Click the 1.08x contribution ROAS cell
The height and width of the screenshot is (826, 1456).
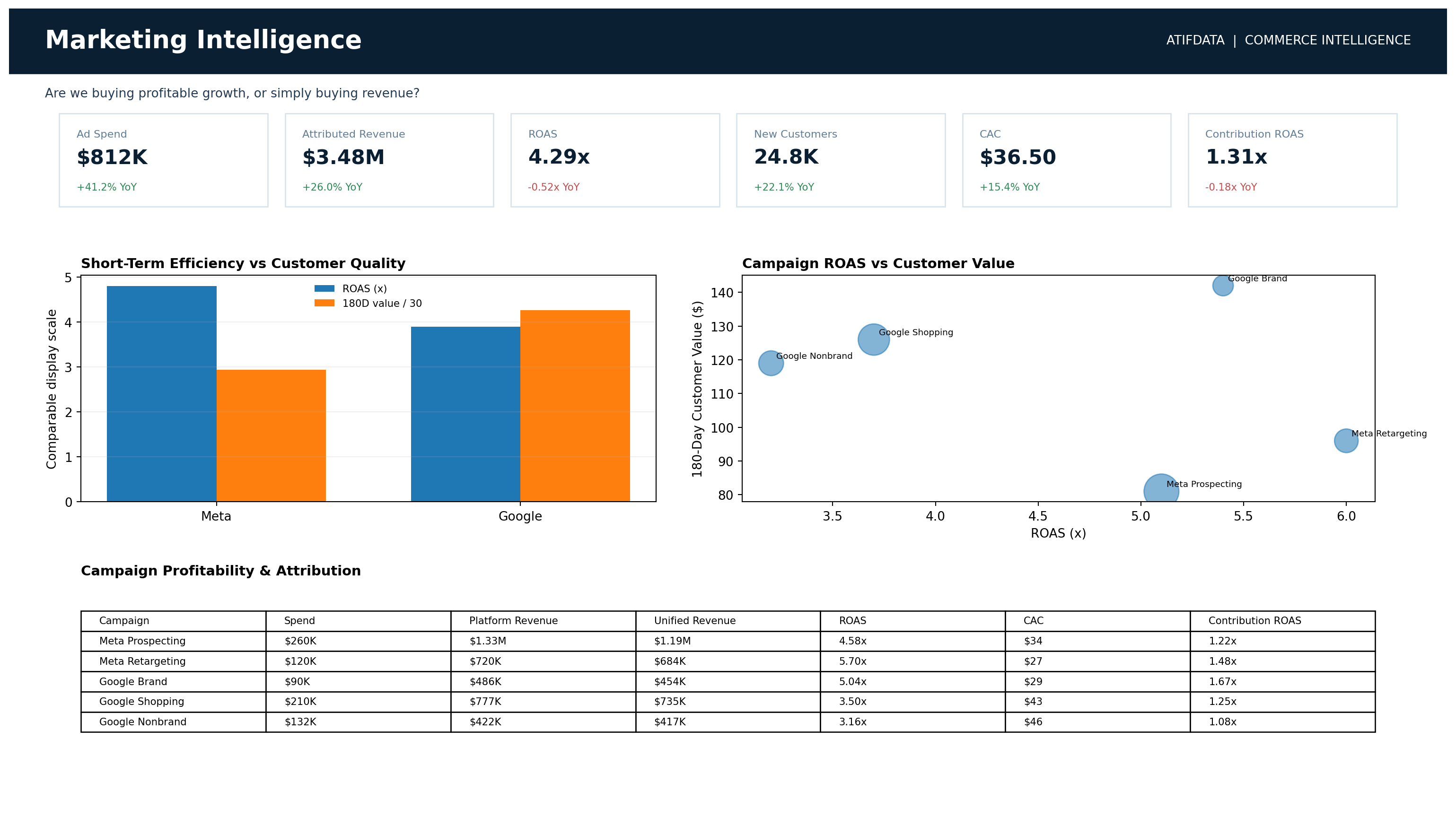tap(1283, 722)
